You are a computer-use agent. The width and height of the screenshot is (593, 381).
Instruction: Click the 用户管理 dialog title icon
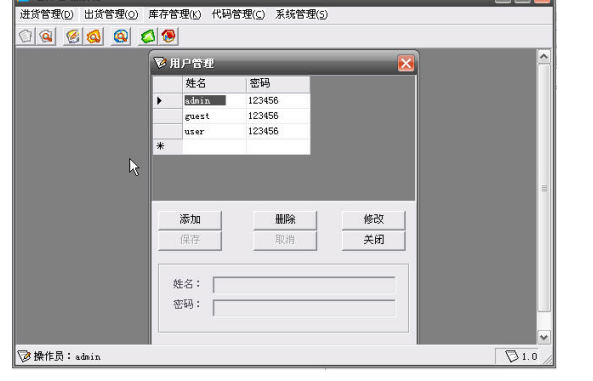(160, 62)
